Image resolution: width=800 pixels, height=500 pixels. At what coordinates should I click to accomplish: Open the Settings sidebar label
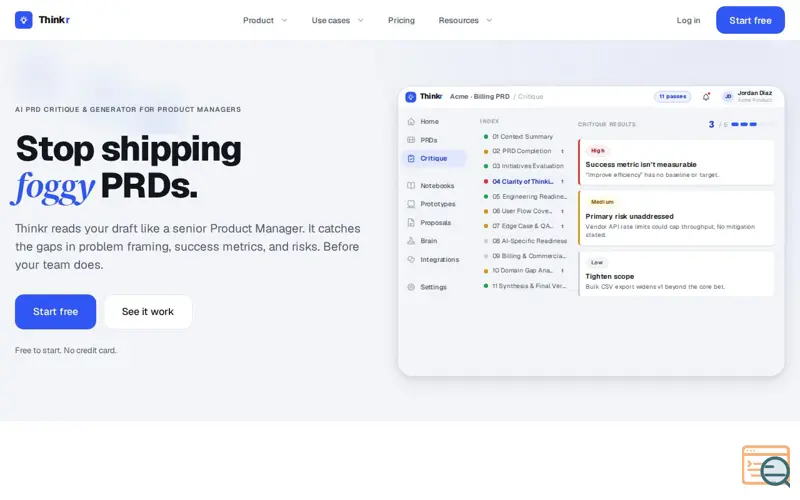pyautogui.click(x=434, y=287)
